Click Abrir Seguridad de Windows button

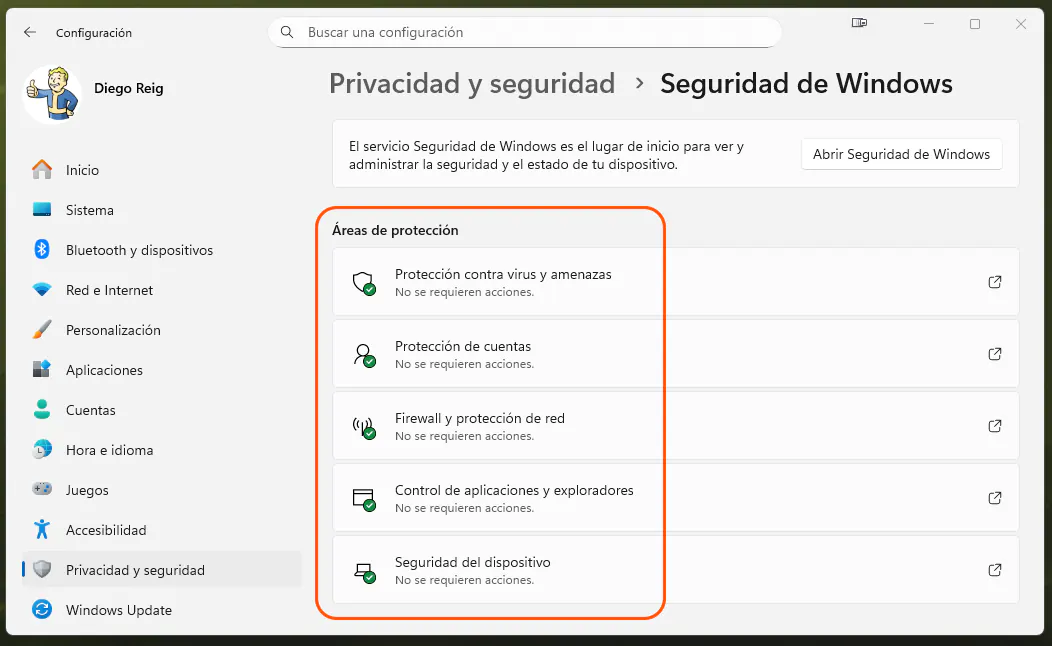(x=900, y=154)
